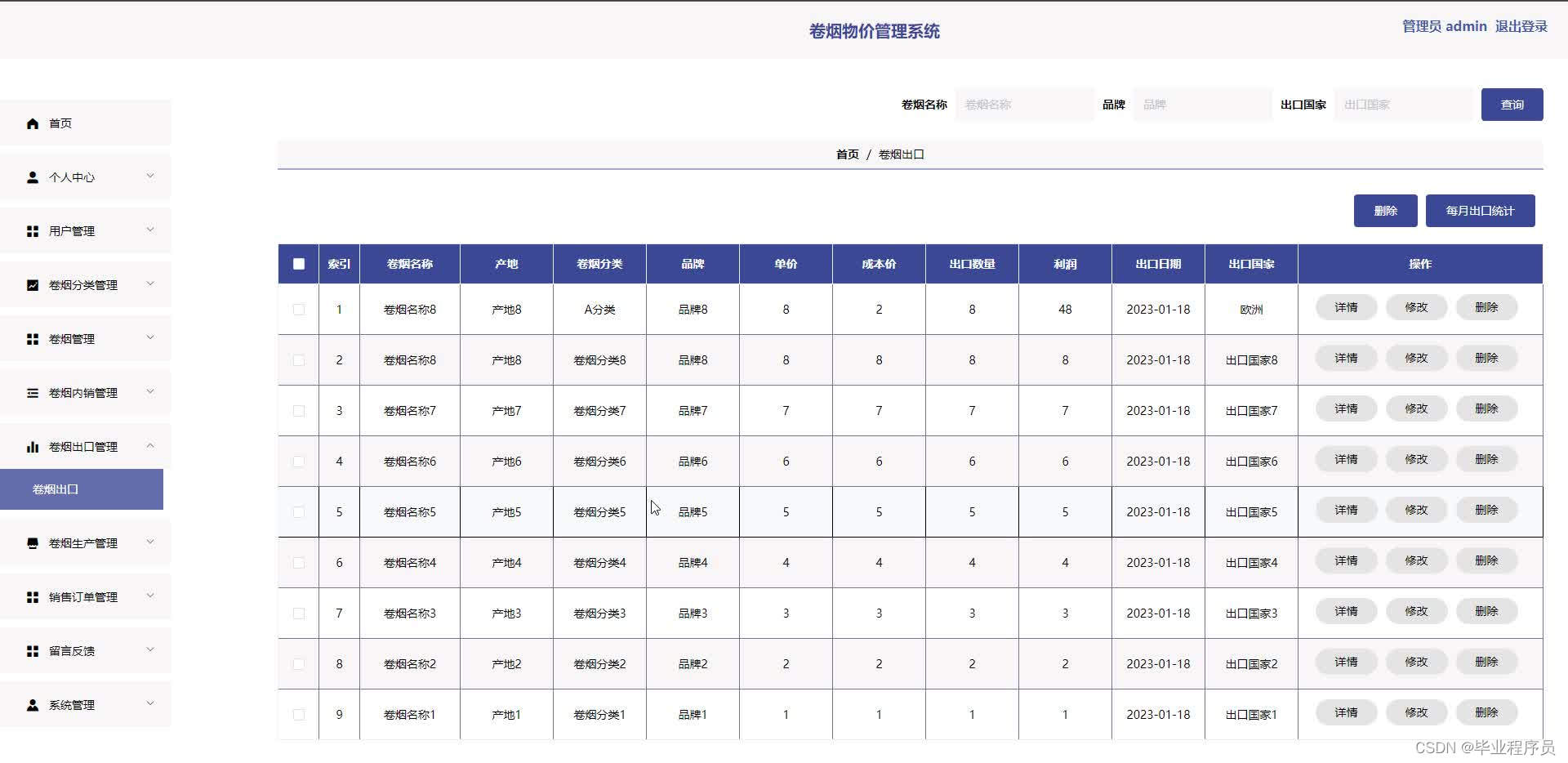Expand the 卷烟生产管理 menu chevron
1568x763 pixels.
click(150, 542)
